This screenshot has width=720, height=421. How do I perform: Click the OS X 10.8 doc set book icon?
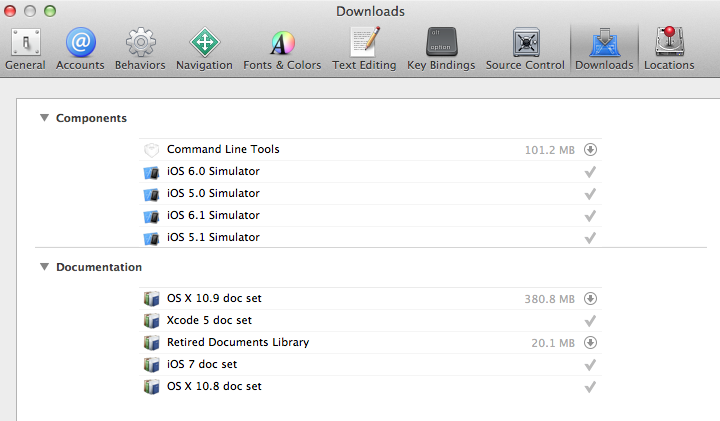[x=151, y=387]
